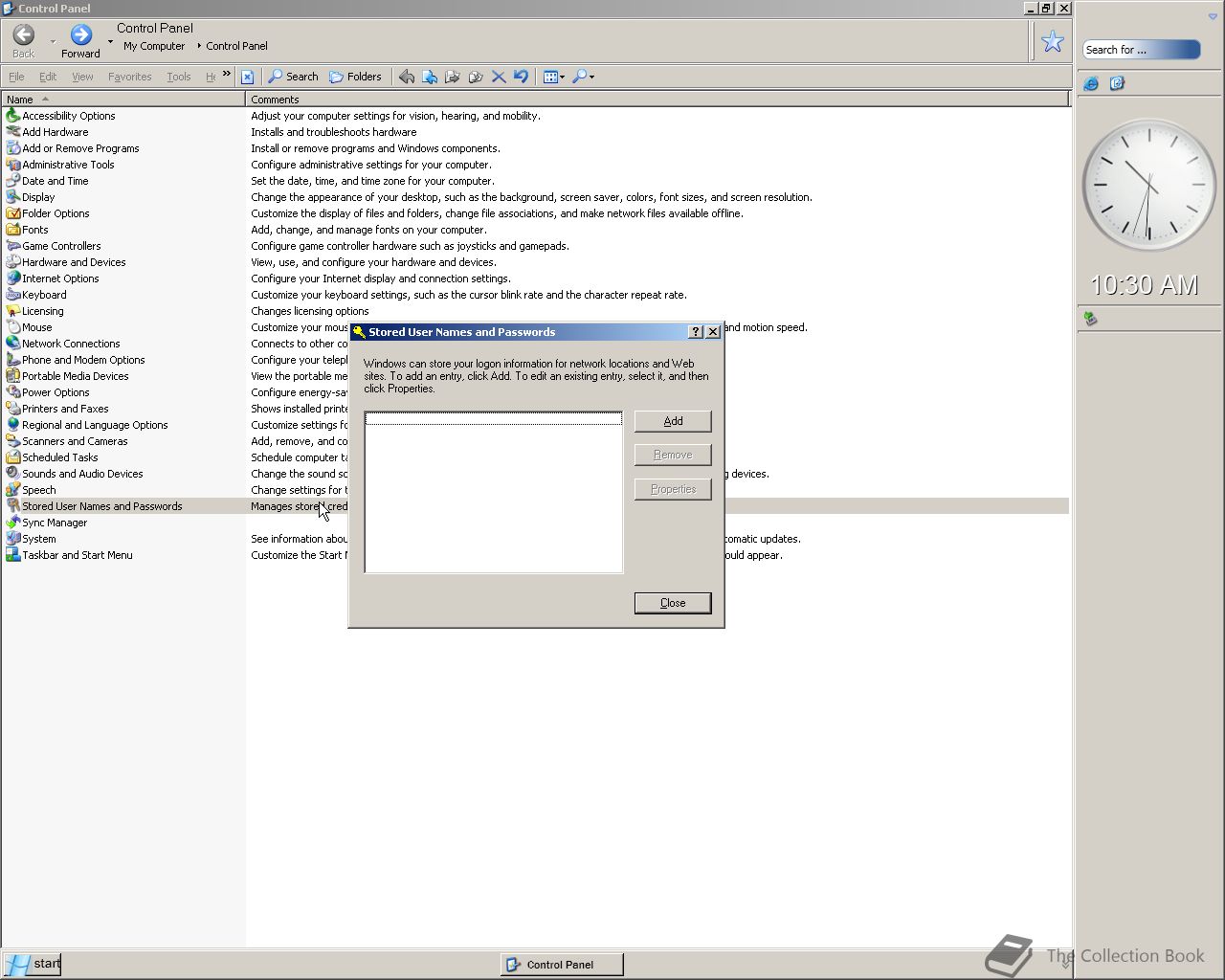Select the Date and Time icon
The height and width of the screenshot is (980, 1225).
click(13, 181)
